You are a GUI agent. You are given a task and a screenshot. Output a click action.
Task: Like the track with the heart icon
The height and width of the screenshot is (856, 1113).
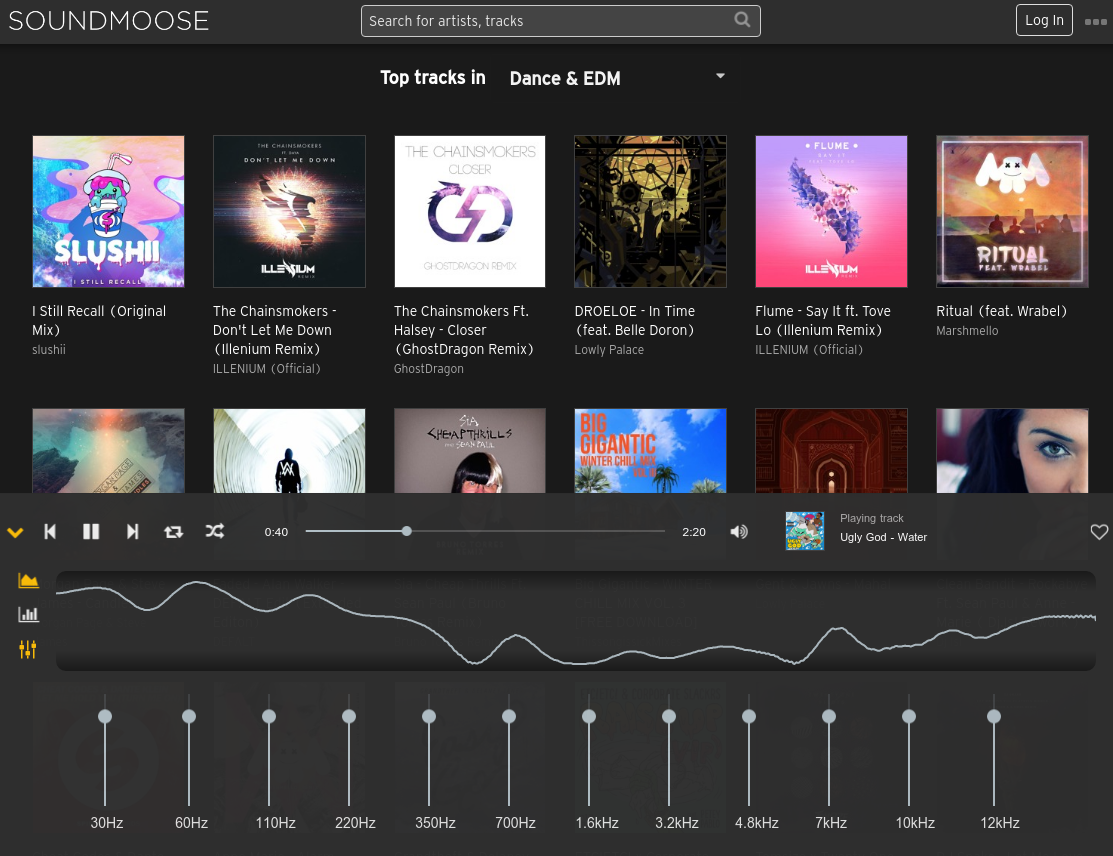coord(1099,532)
